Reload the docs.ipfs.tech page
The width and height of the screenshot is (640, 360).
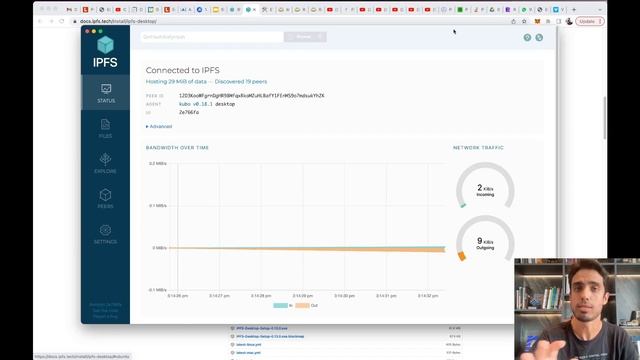click(x=62, y=21)
